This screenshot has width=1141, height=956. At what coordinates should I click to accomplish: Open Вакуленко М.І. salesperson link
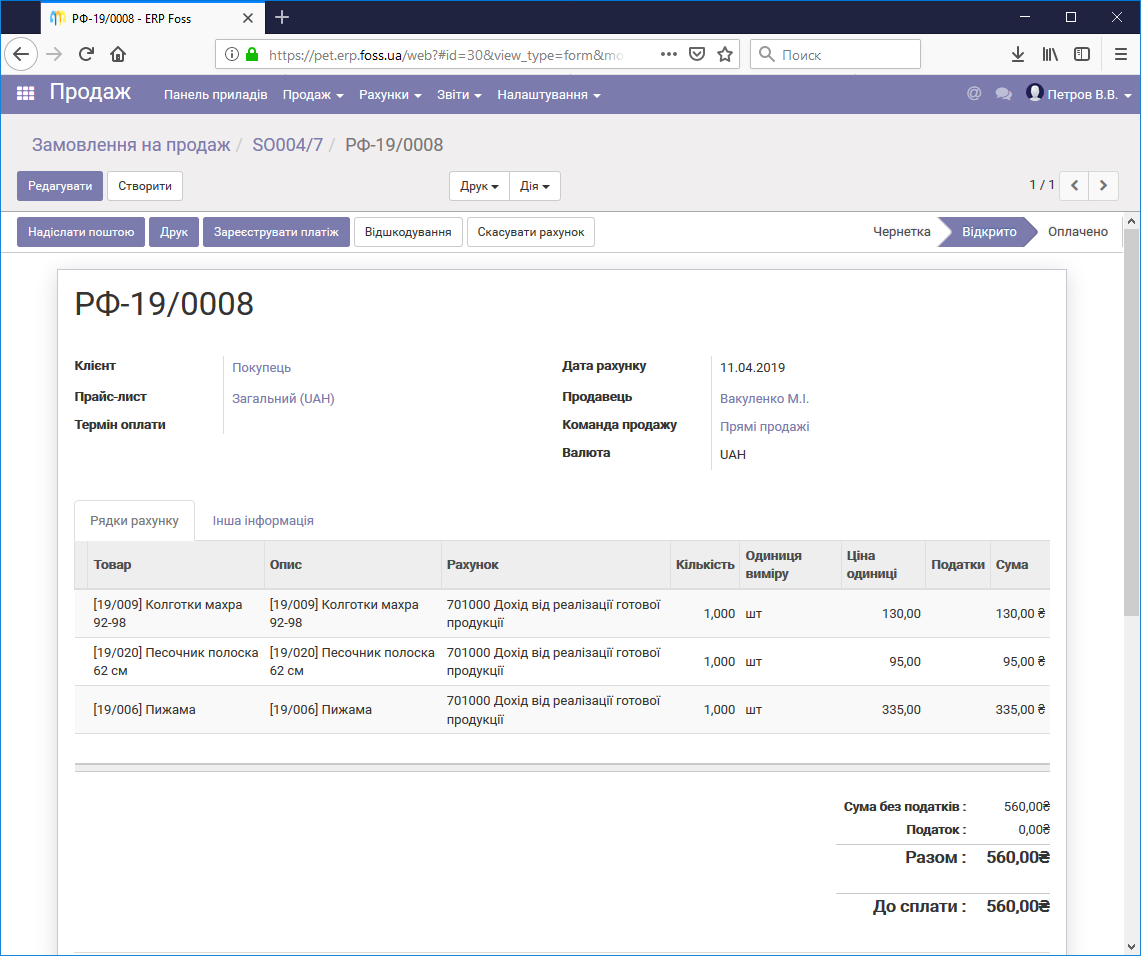click(x=764, y=398)
